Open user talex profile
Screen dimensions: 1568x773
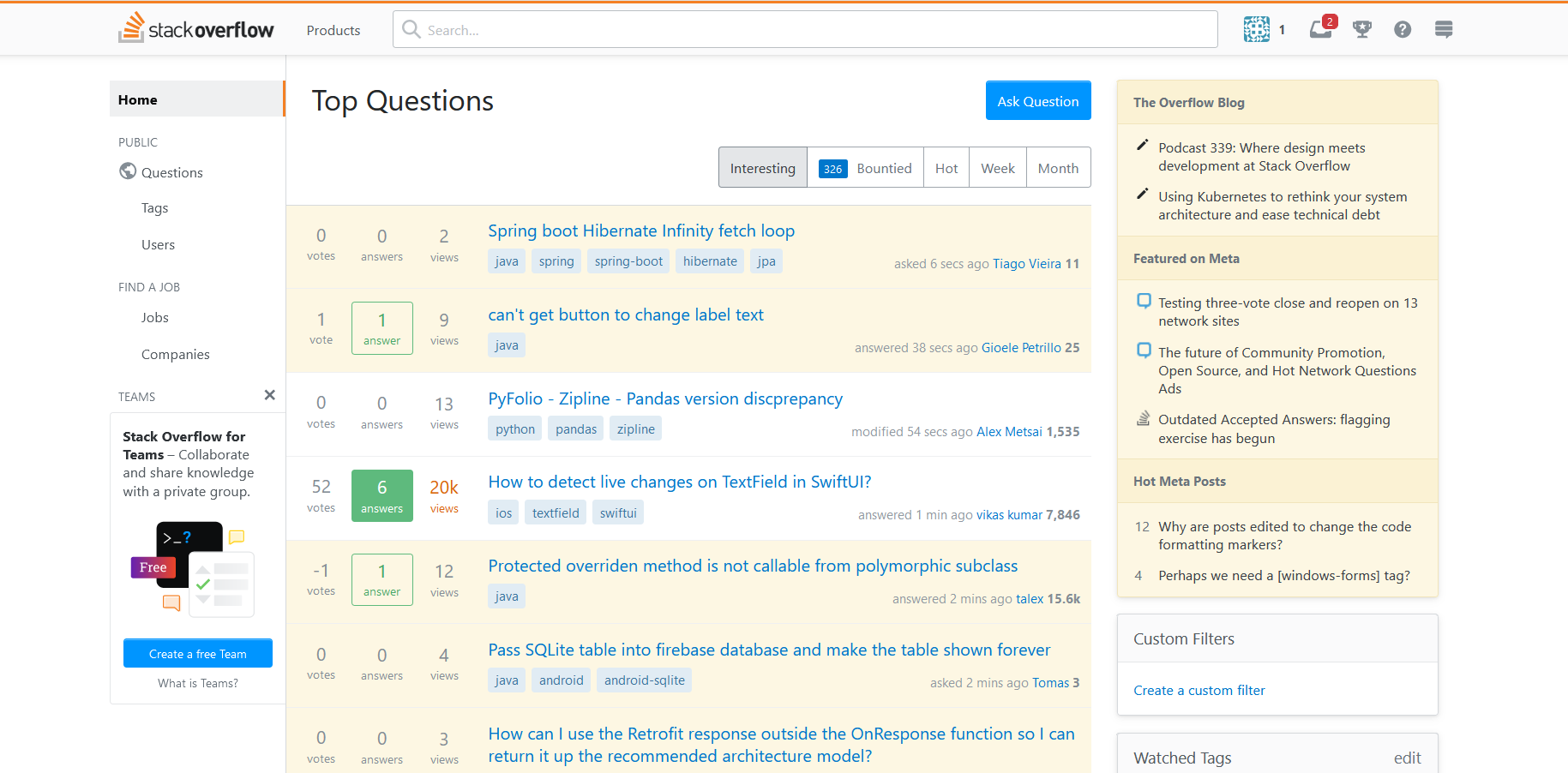1030,599
